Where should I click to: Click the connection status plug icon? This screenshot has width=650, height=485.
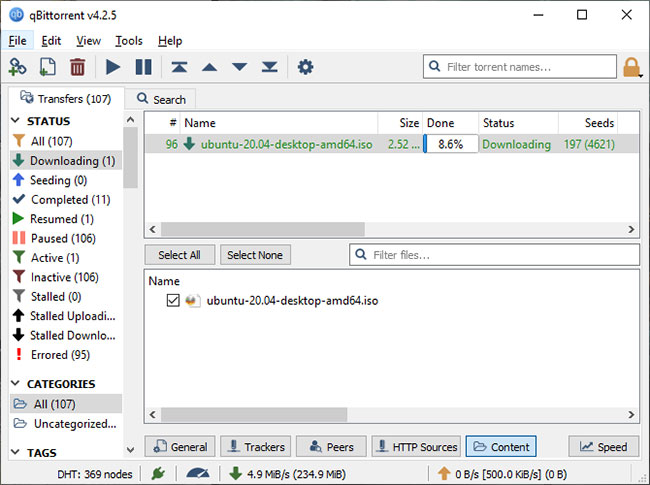158,473
